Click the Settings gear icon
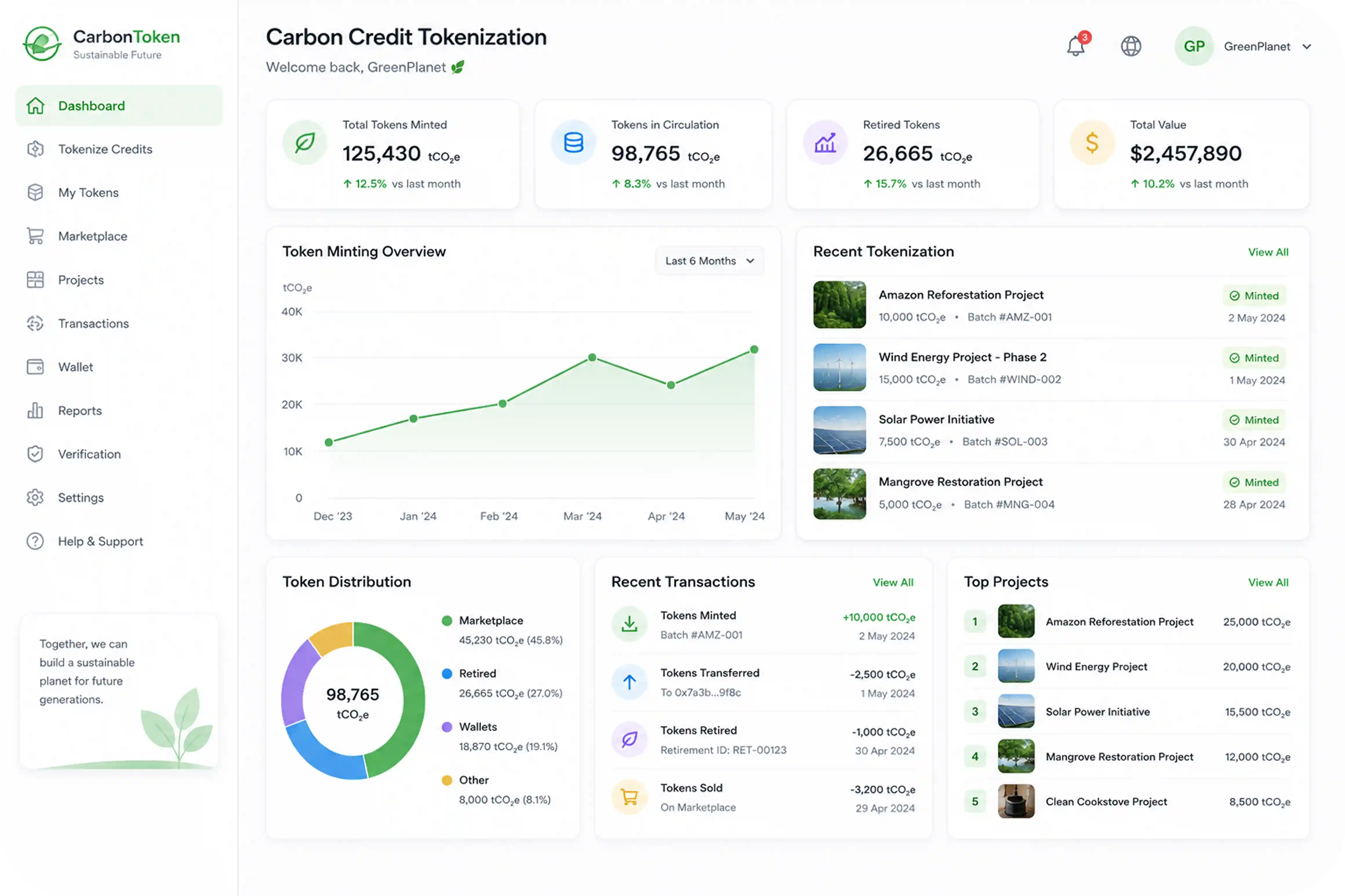This screenshot has height=896, width=1345. coord(35,497)
